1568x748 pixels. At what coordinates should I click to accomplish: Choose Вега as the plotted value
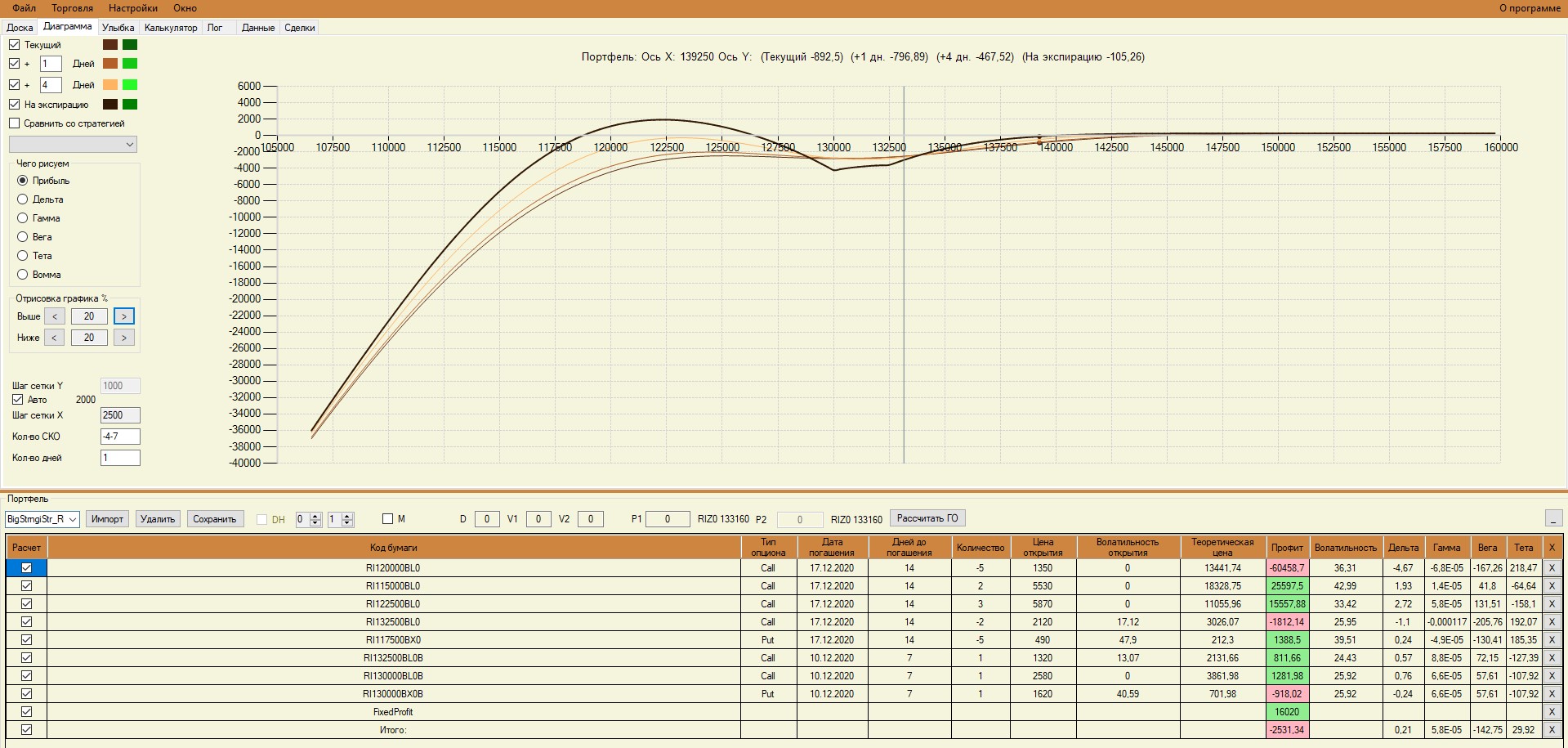point(23,237)
